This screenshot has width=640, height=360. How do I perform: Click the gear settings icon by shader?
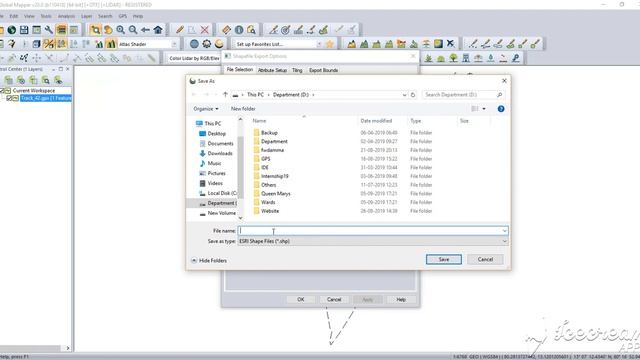(x=207, y=44)
